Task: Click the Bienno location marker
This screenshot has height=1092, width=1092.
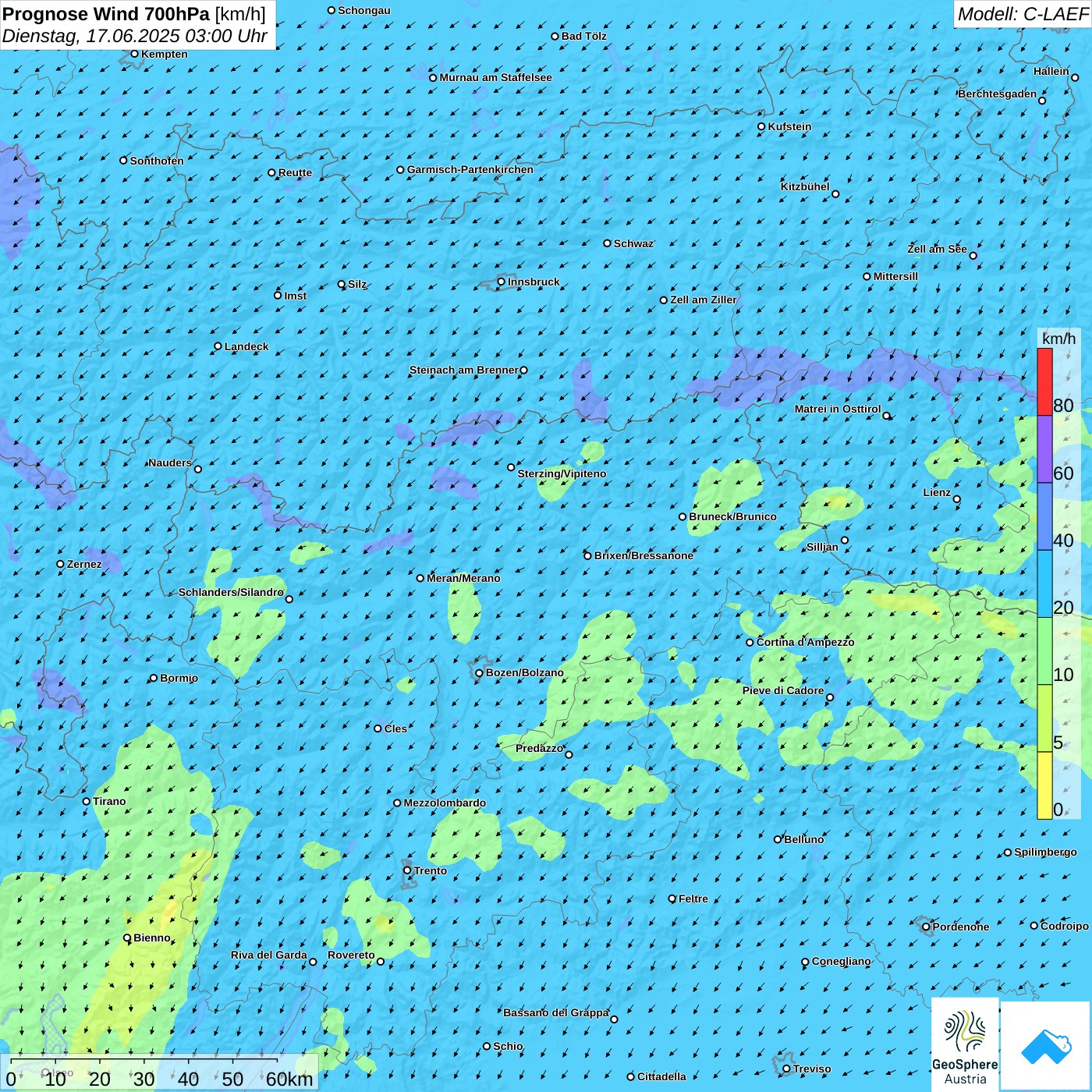Action: coord(127,938)
